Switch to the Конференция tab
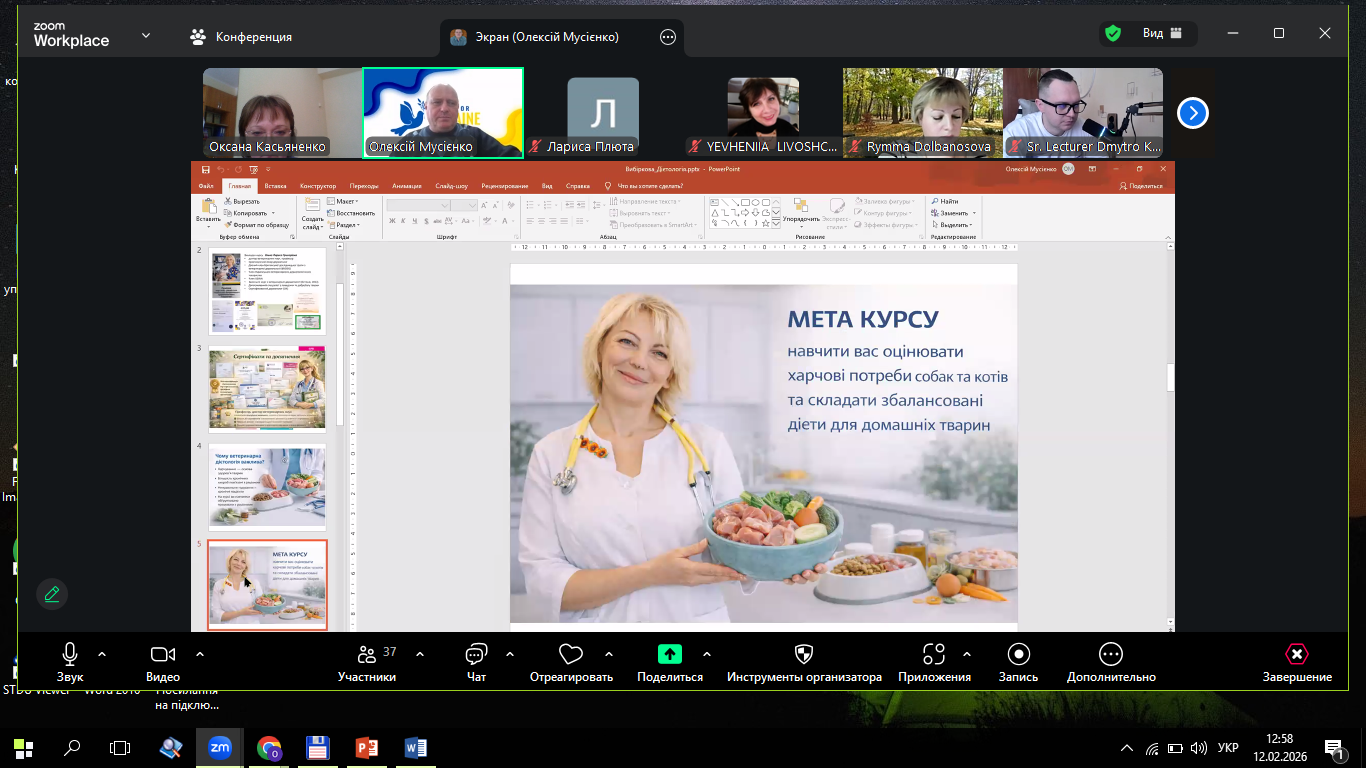 [241, 37]
